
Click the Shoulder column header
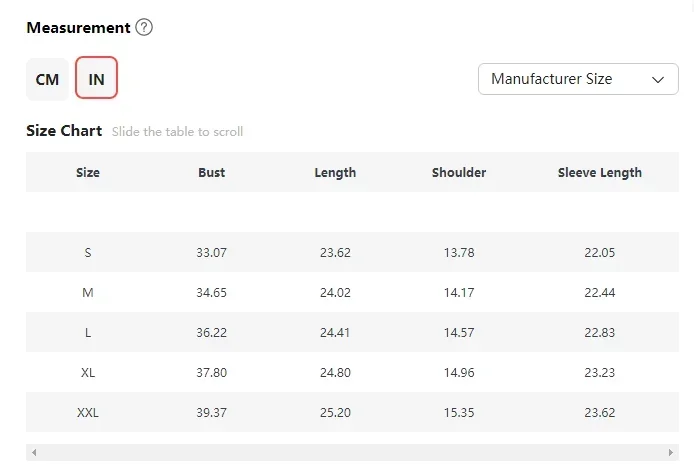pos(459,172)
